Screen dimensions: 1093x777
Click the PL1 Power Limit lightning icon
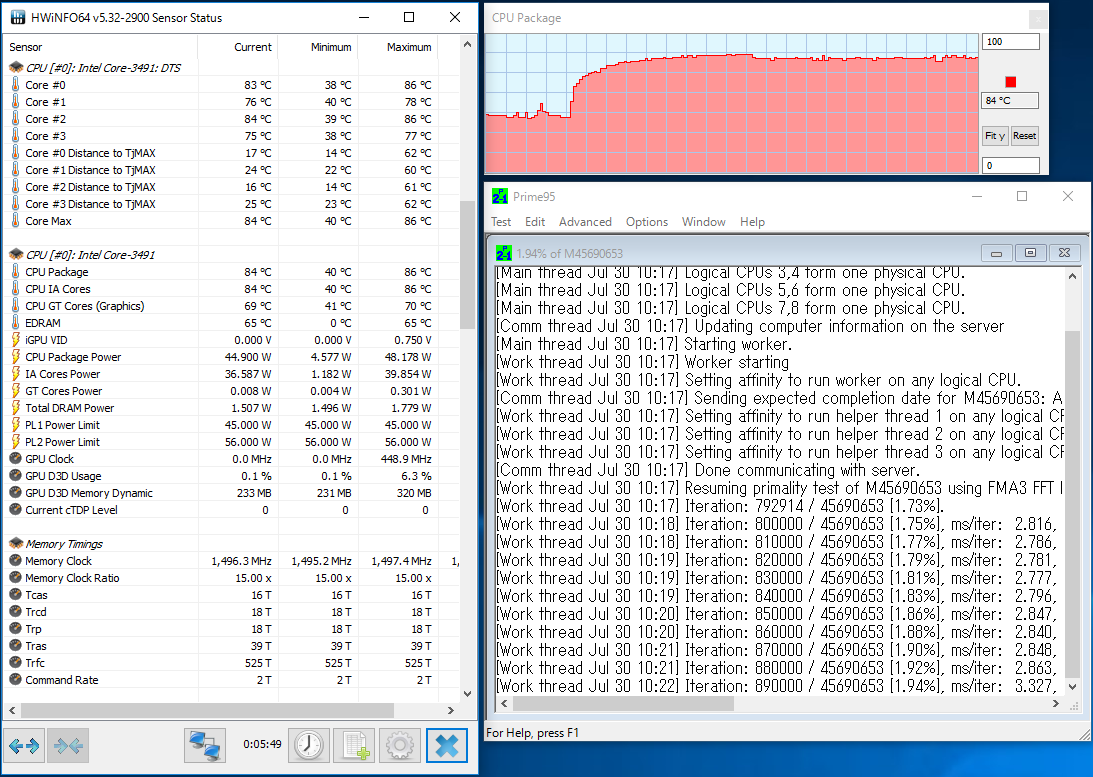(x=15, y=424)
